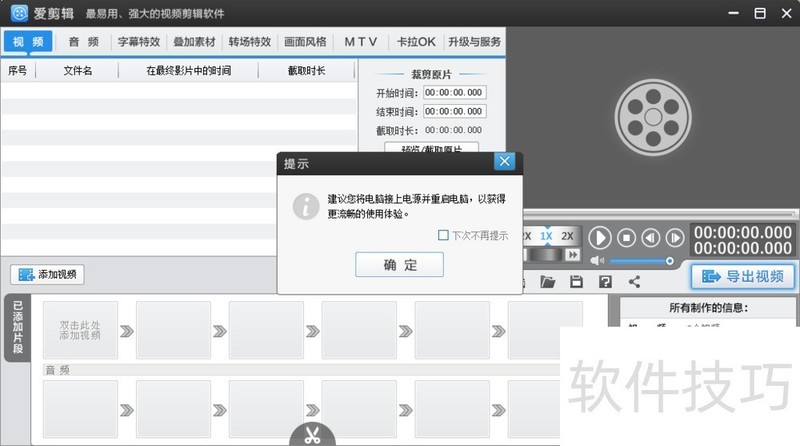The width and height of the screenshot is (800, 446).
Task: Click the play button in the preview controls
Action: (599, 238)
